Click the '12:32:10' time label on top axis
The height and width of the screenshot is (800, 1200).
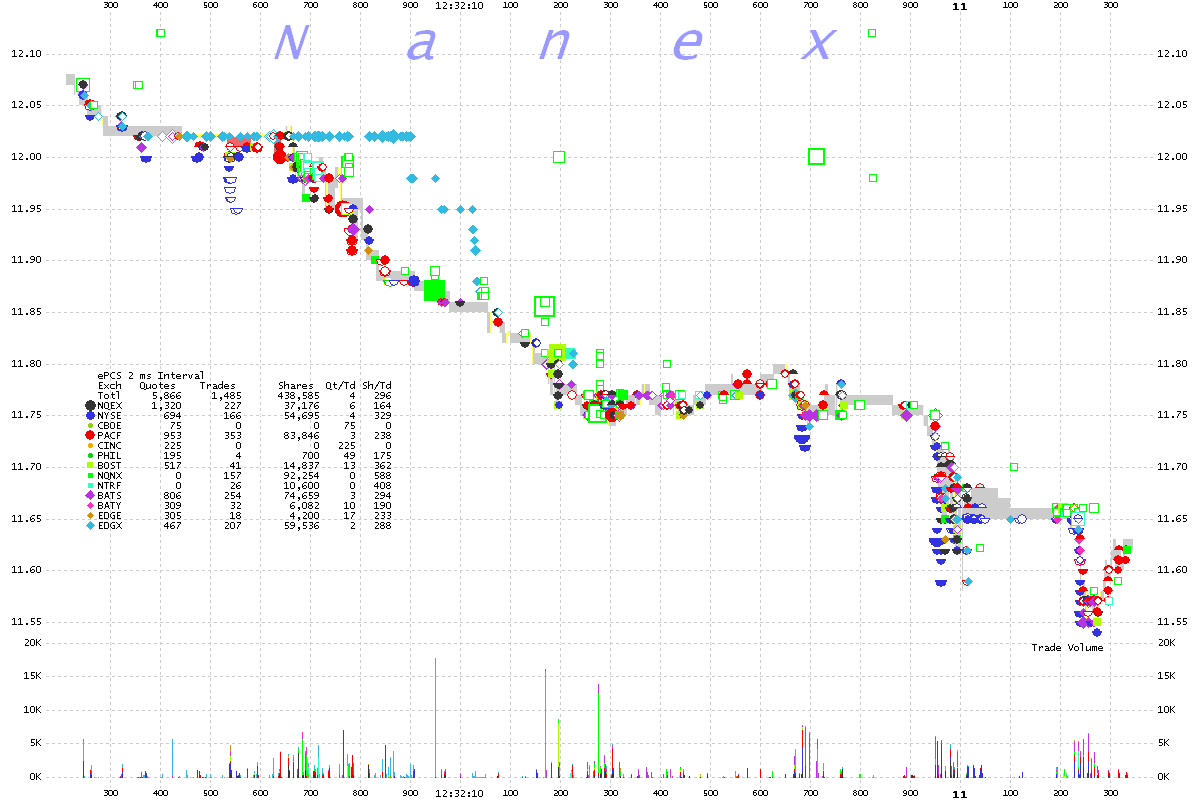(x=460, y=5)
